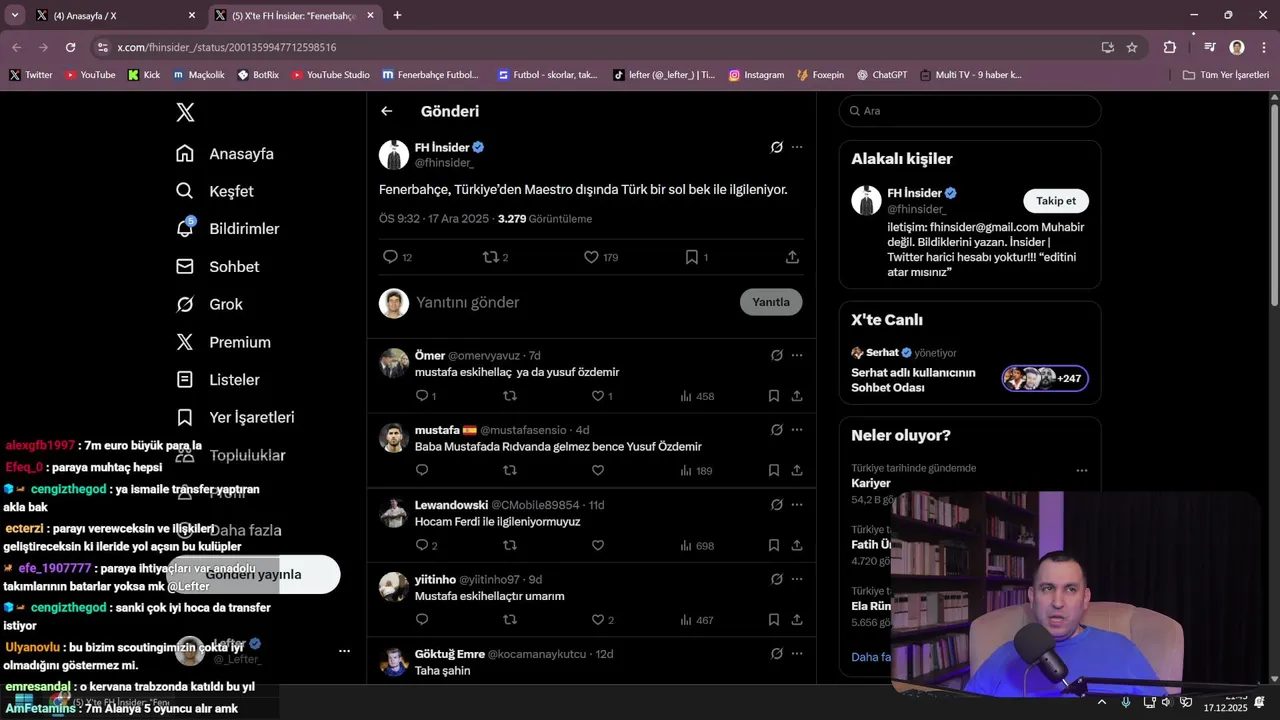Viewport: 1280px width, 720px height.
Task: Go back with Gönderi arrow
Action: 387,111
